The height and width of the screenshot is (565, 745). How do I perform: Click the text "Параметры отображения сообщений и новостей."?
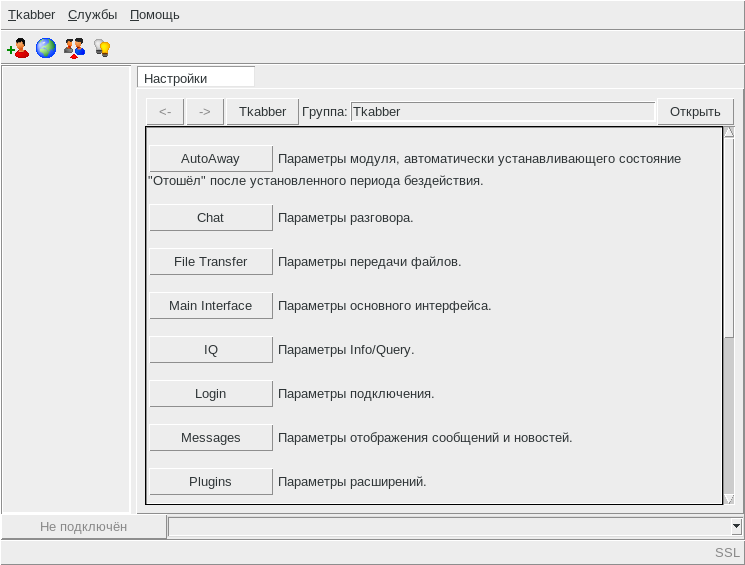coord(425,438)
